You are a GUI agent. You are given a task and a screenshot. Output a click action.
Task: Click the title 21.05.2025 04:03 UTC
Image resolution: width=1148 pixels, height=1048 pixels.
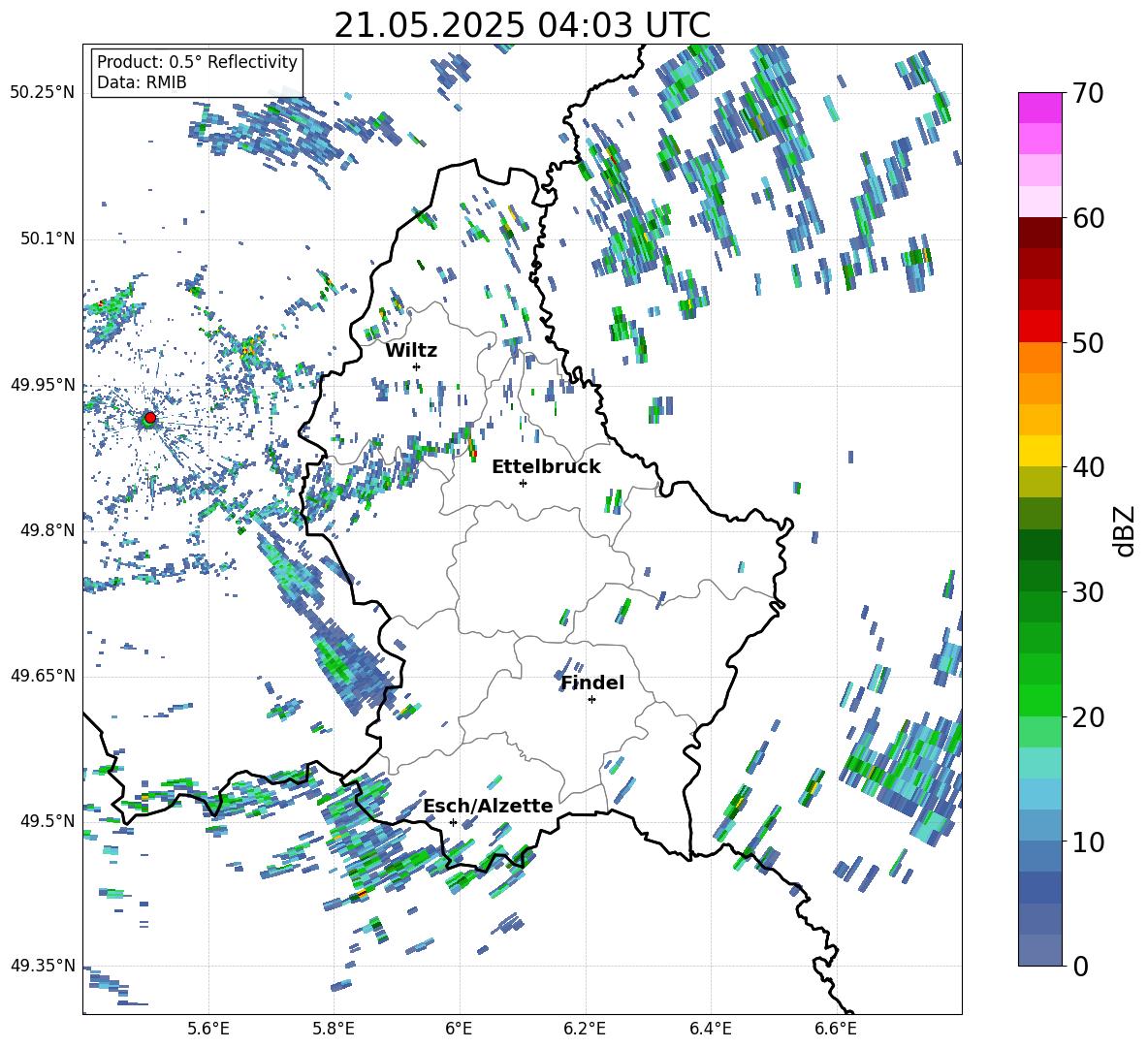(522, 25)
